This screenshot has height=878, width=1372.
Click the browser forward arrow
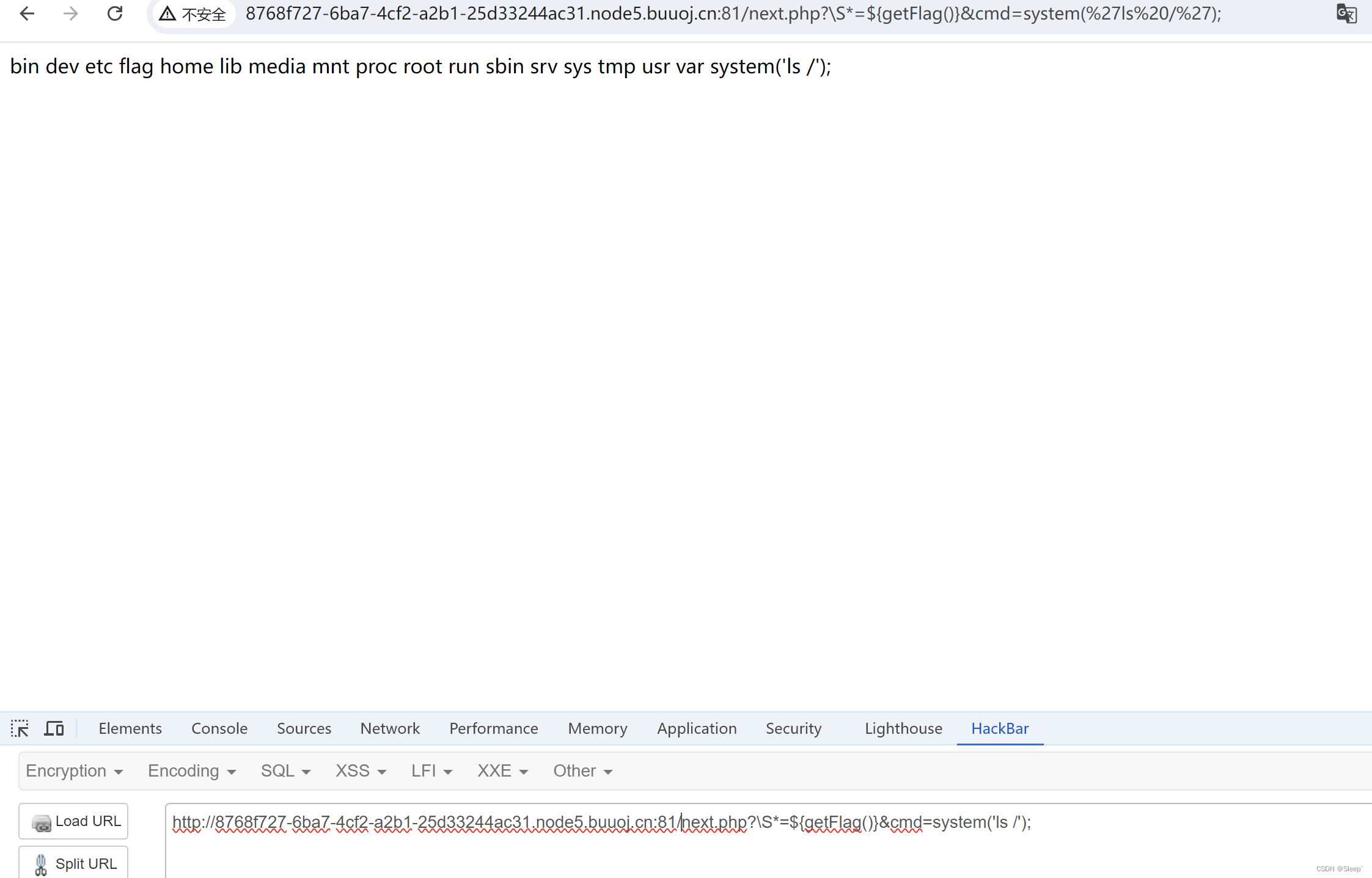[71, 13]
